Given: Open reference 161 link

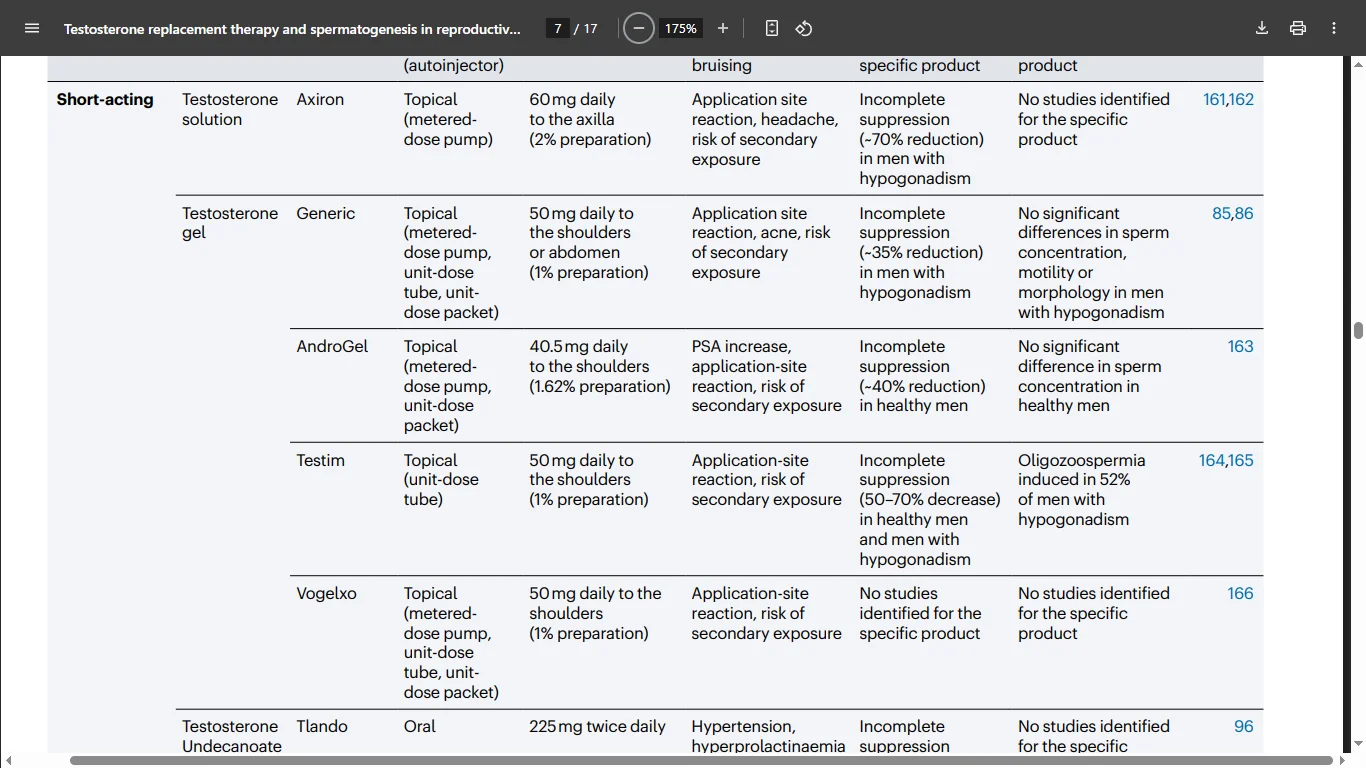Looking at the screenshot, I should pos(1214,100).
